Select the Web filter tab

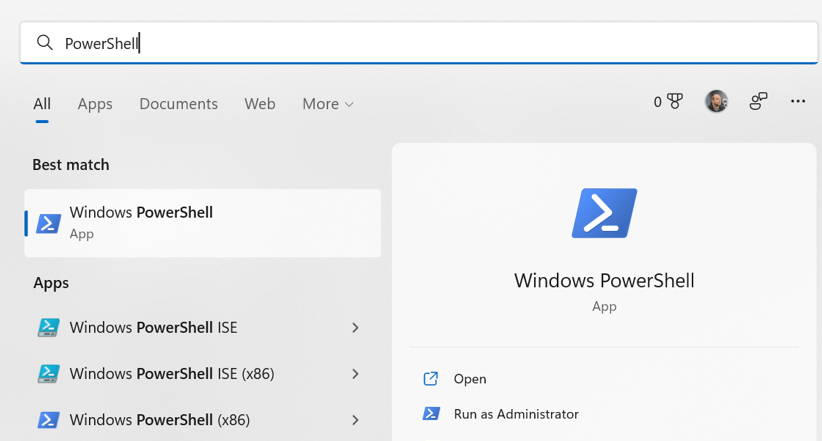260,104
